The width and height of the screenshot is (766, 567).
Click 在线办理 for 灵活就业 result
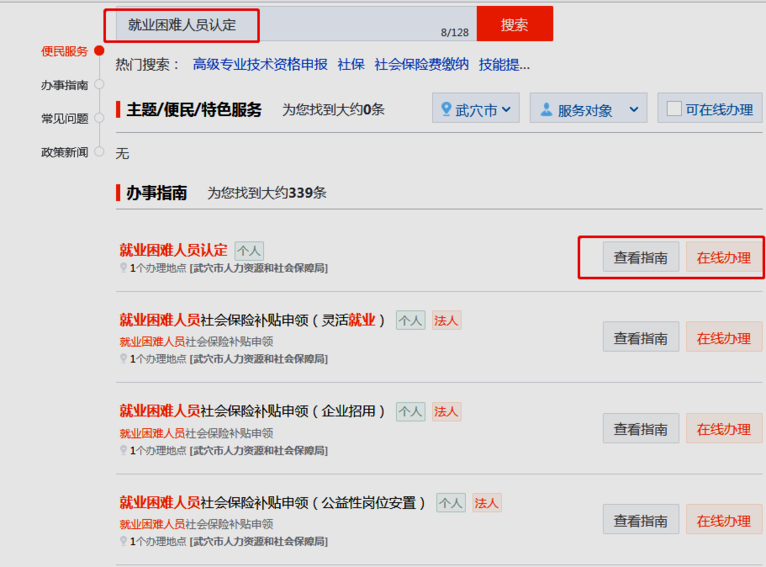pyautogui.click(x=723, y=337)
